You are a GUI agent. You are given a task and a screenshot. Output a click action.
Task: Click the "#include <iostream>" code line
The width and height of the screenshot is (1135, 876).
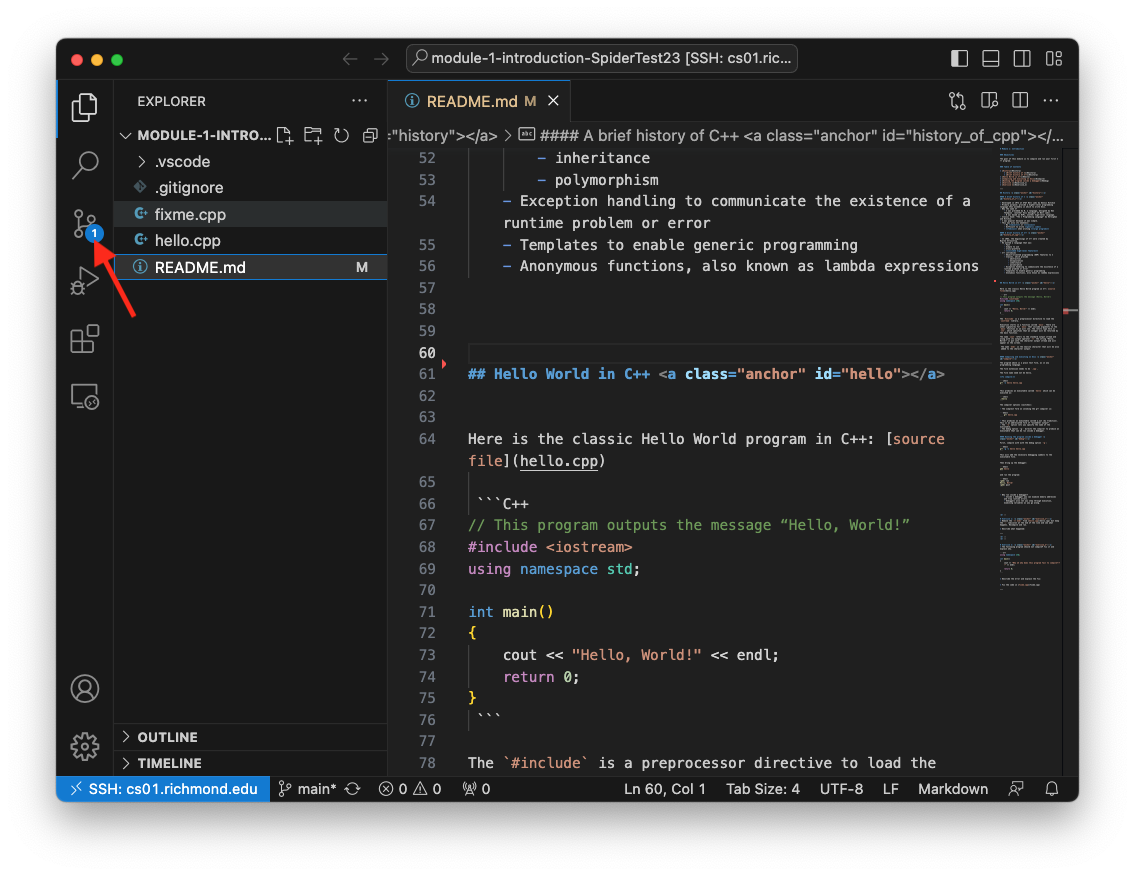(550, 547)
